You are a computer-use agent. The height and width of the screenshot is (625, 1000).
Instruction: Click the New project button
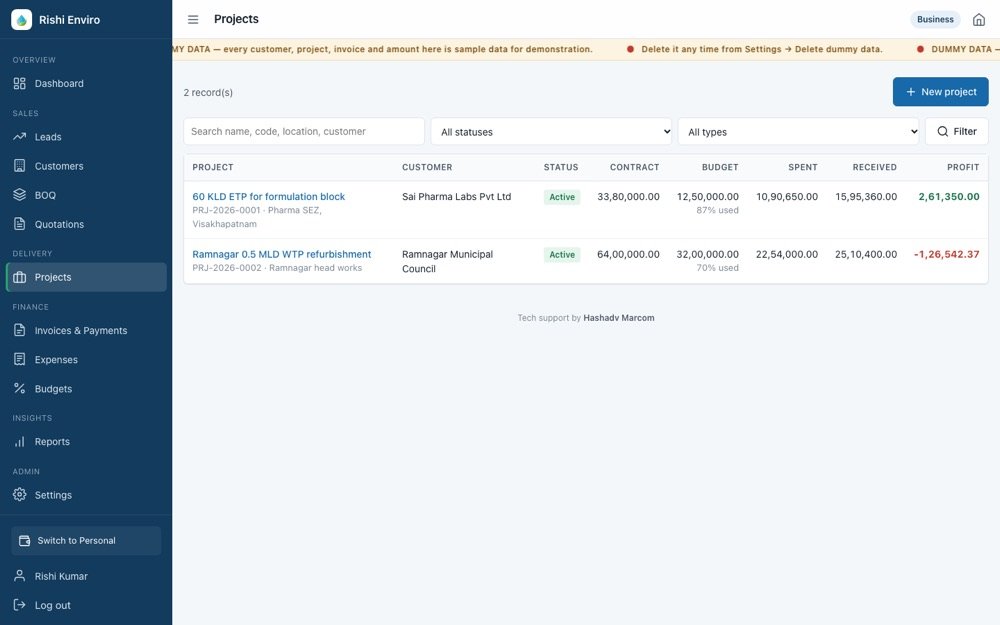click(x=941, y=92)
